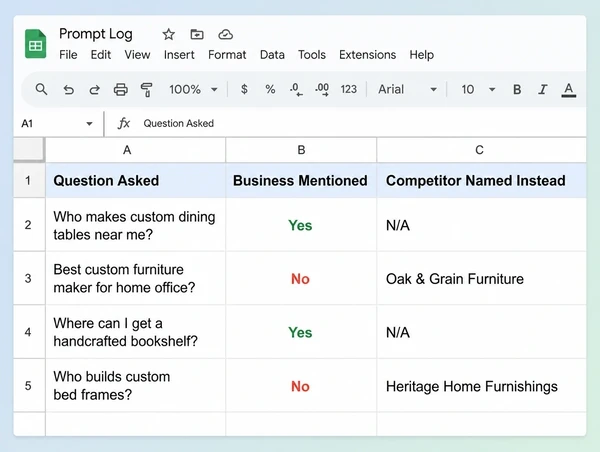Screen dimensions: 600x452
Task: Select the Heritage Home Furnishings cell
Action: pos(481,385)
